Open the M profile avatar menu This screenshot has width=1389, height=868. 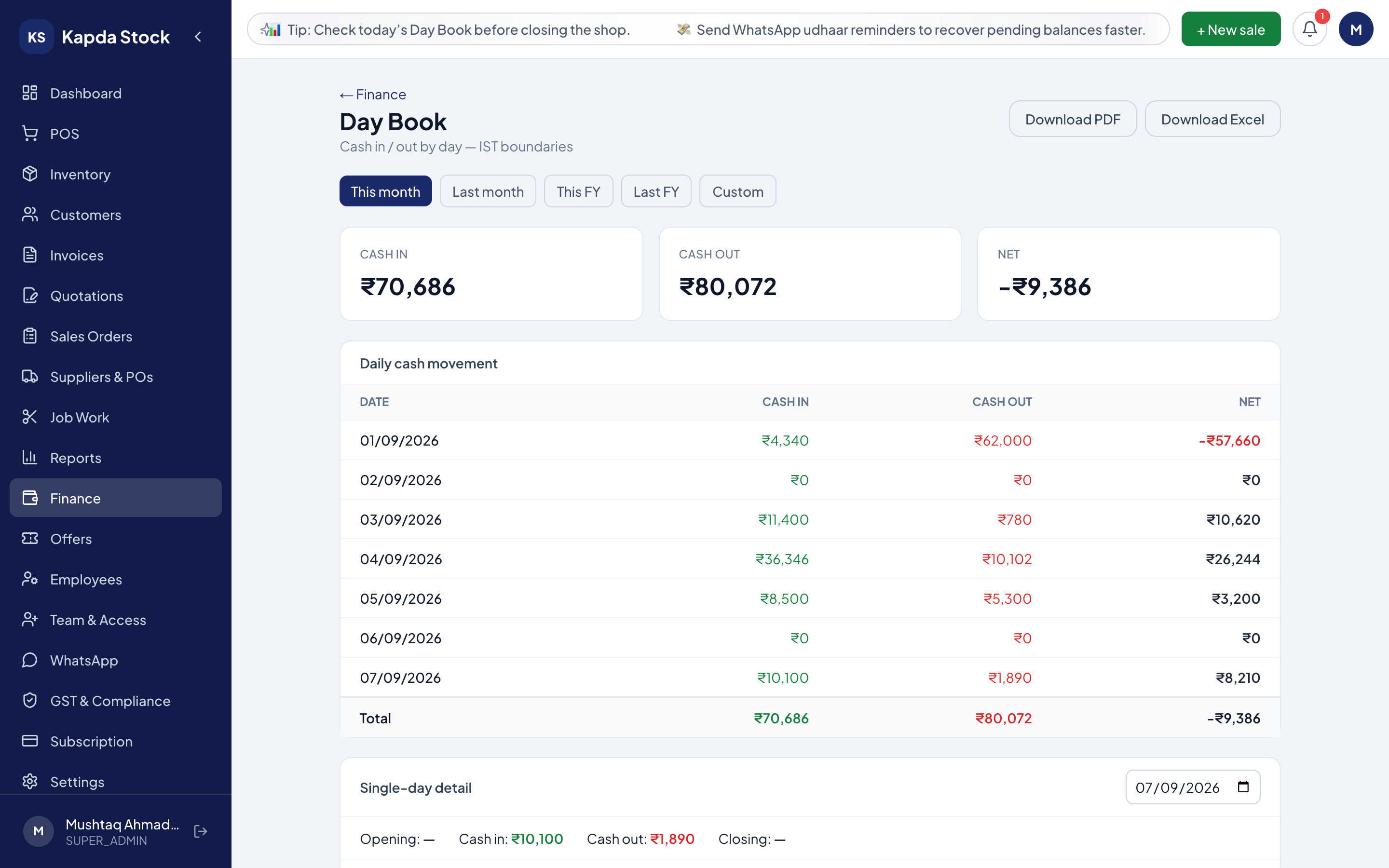1356,29
